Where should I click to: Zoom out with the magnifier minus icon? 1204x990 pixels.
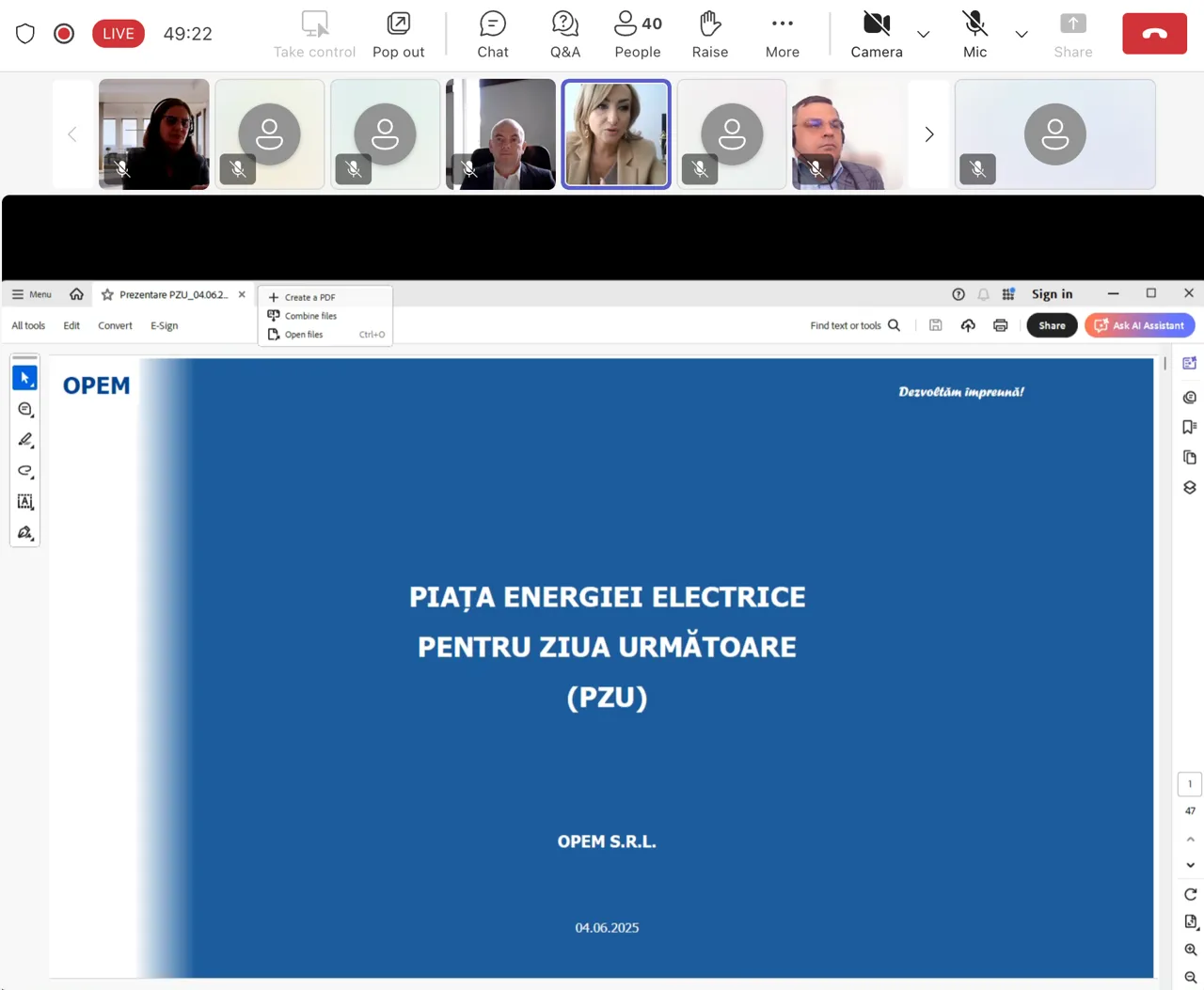coord(1190,978)
